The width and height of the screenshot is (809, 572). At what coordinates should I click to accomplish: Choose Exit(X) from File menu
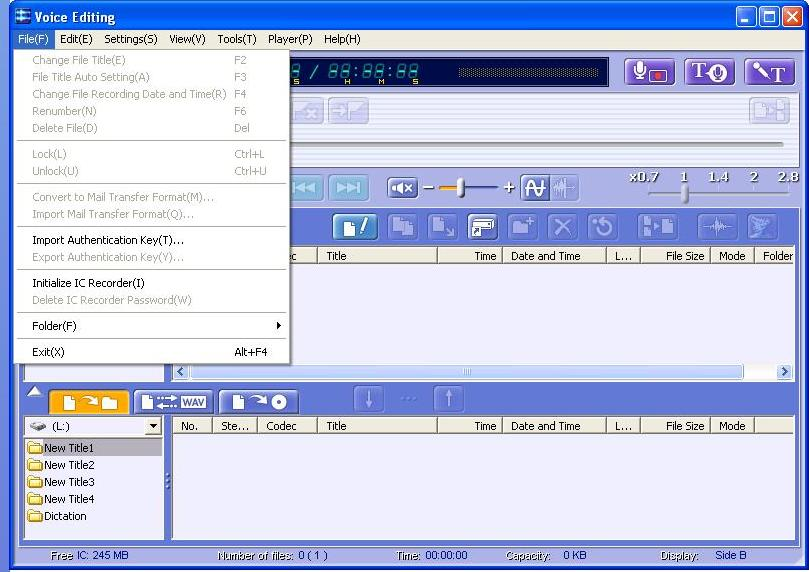153,352
